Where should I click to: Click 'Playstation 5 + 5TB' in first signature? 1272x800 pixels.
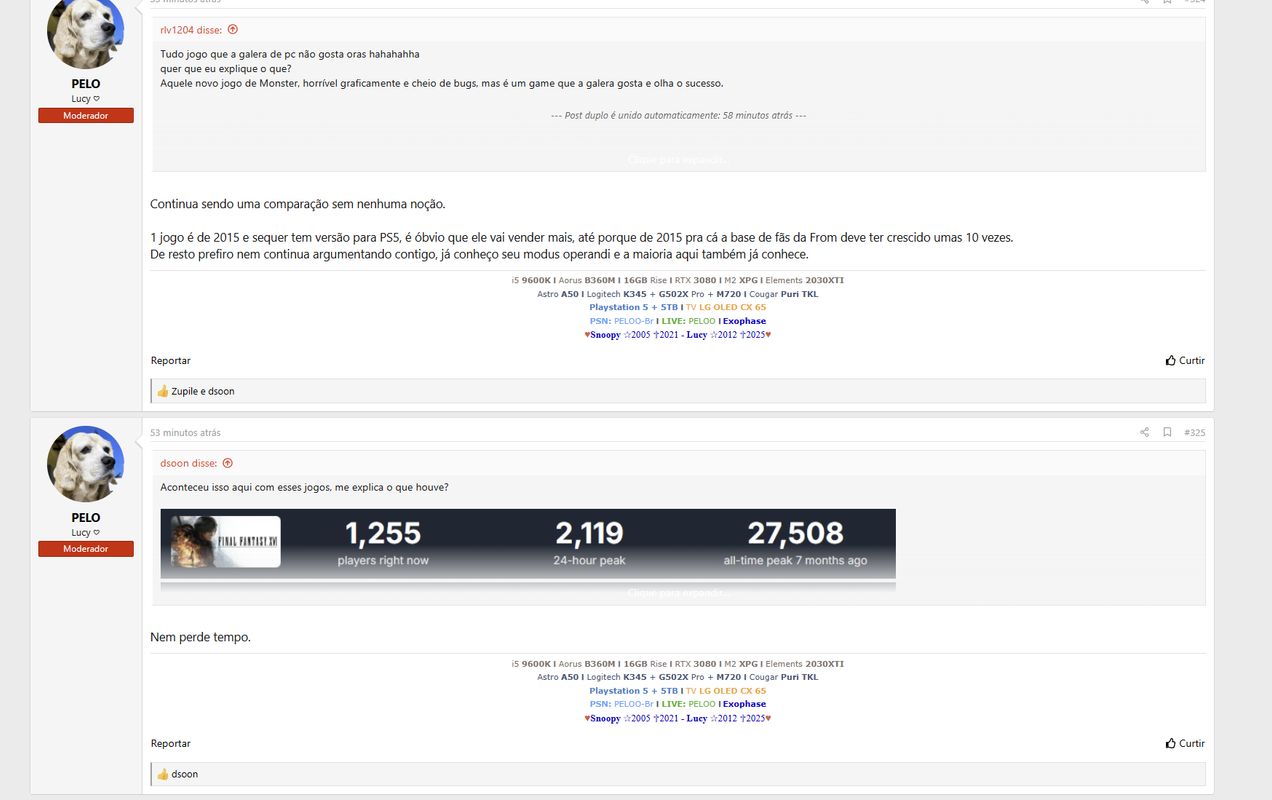632,307
